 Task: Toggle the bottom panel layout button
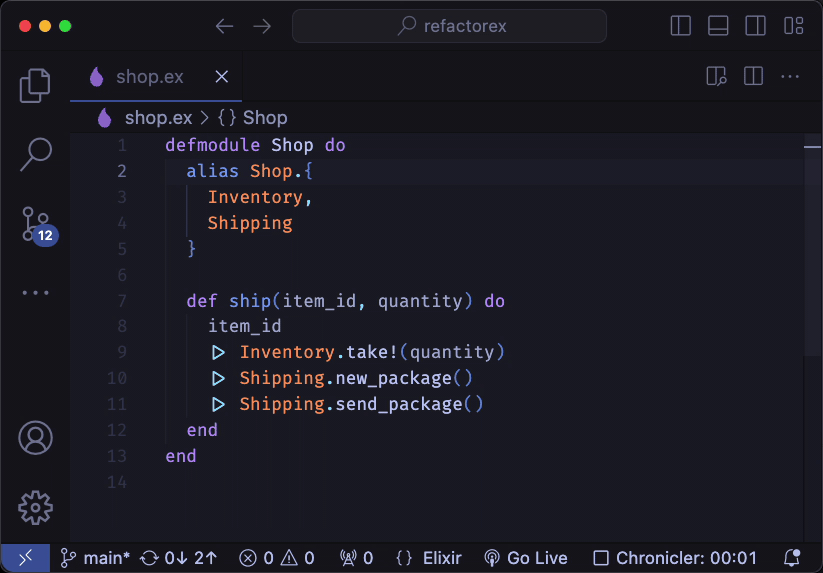pyautogui.click(x=718, y=26)
